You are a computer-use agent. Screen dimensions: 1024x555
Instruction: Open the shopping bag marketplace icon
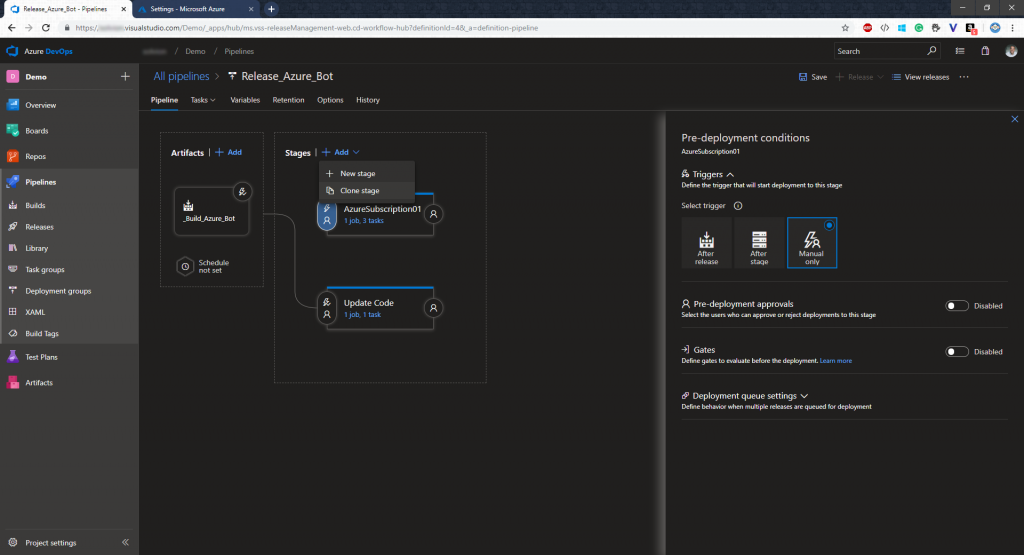985,51
